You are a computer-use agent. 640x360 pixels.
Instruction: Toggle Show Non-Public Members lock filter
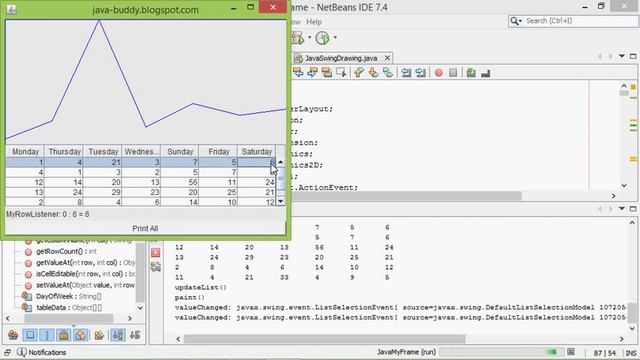point(64,335)
